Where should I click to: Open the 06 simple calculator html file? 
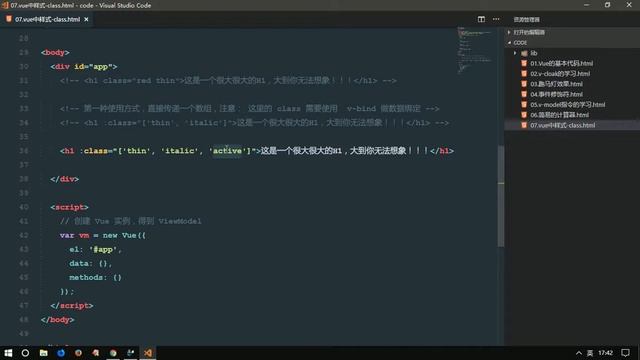tap(559, 115)
